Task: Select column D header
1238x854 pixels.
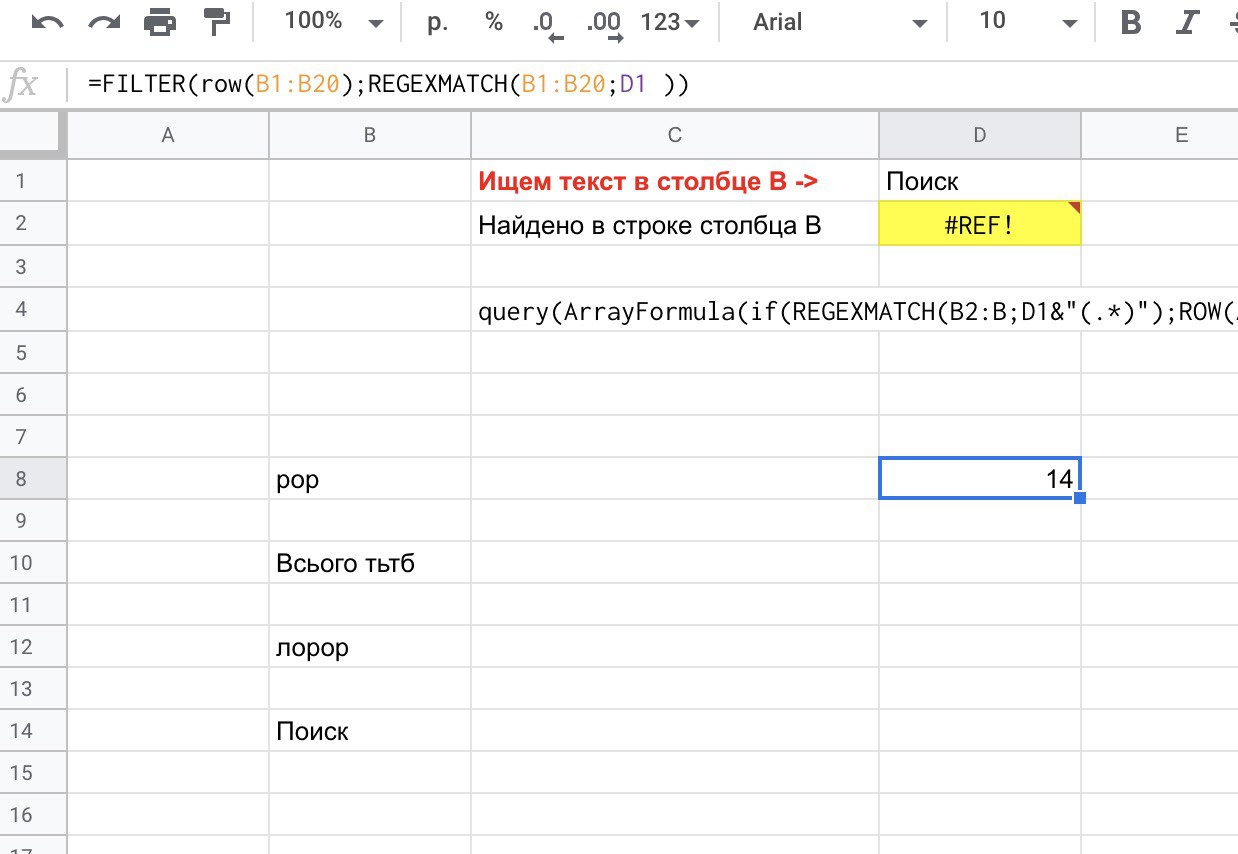Action: [979, 135]
